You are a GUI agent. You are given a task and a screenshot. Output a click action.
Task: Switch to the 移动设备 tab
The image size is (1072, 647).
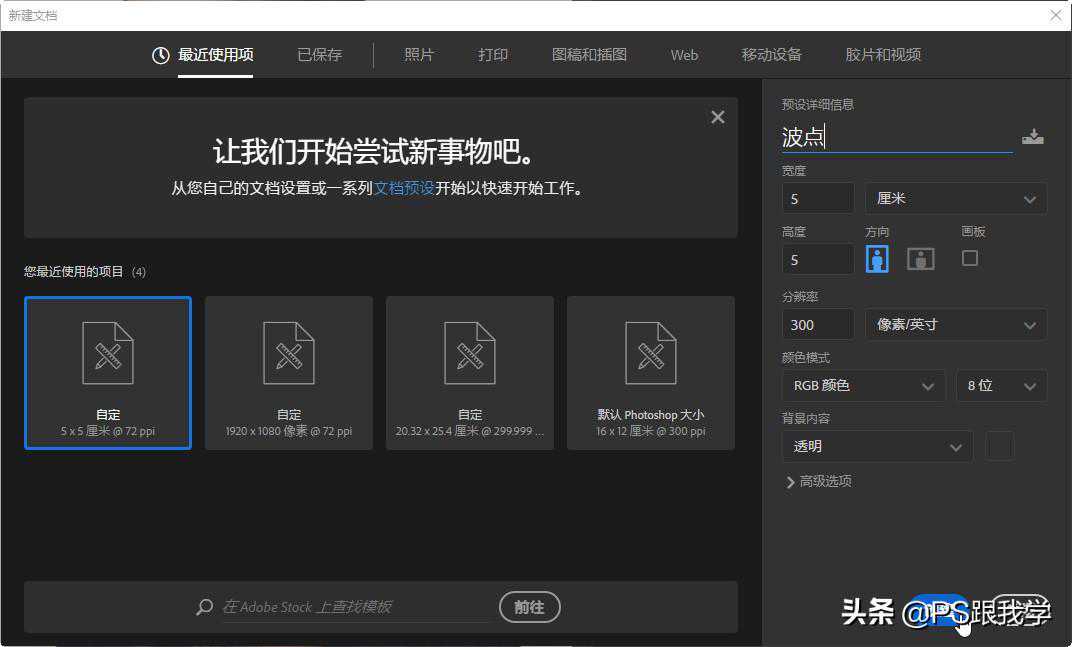tap(771, 55)
